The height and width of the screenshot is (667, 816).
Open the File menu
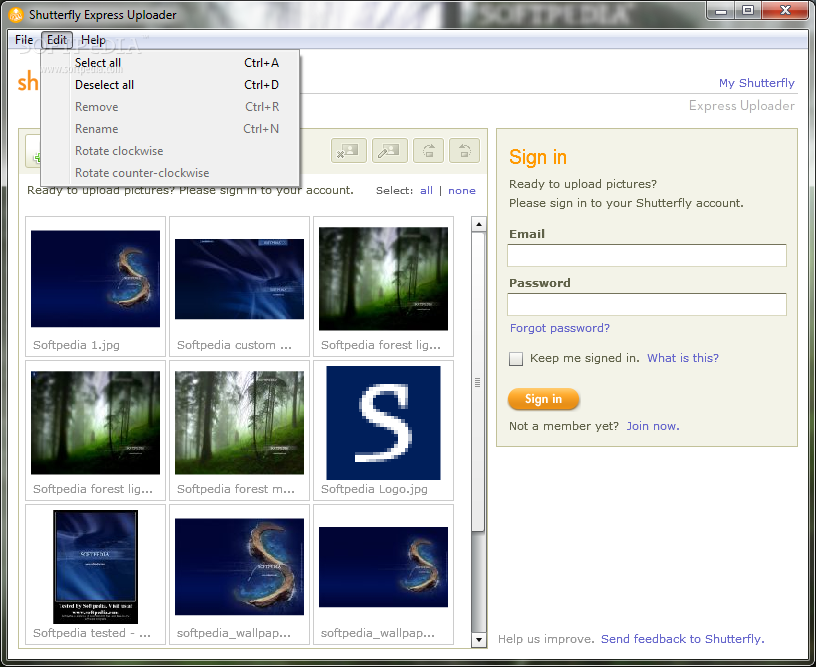pos(24,40)
